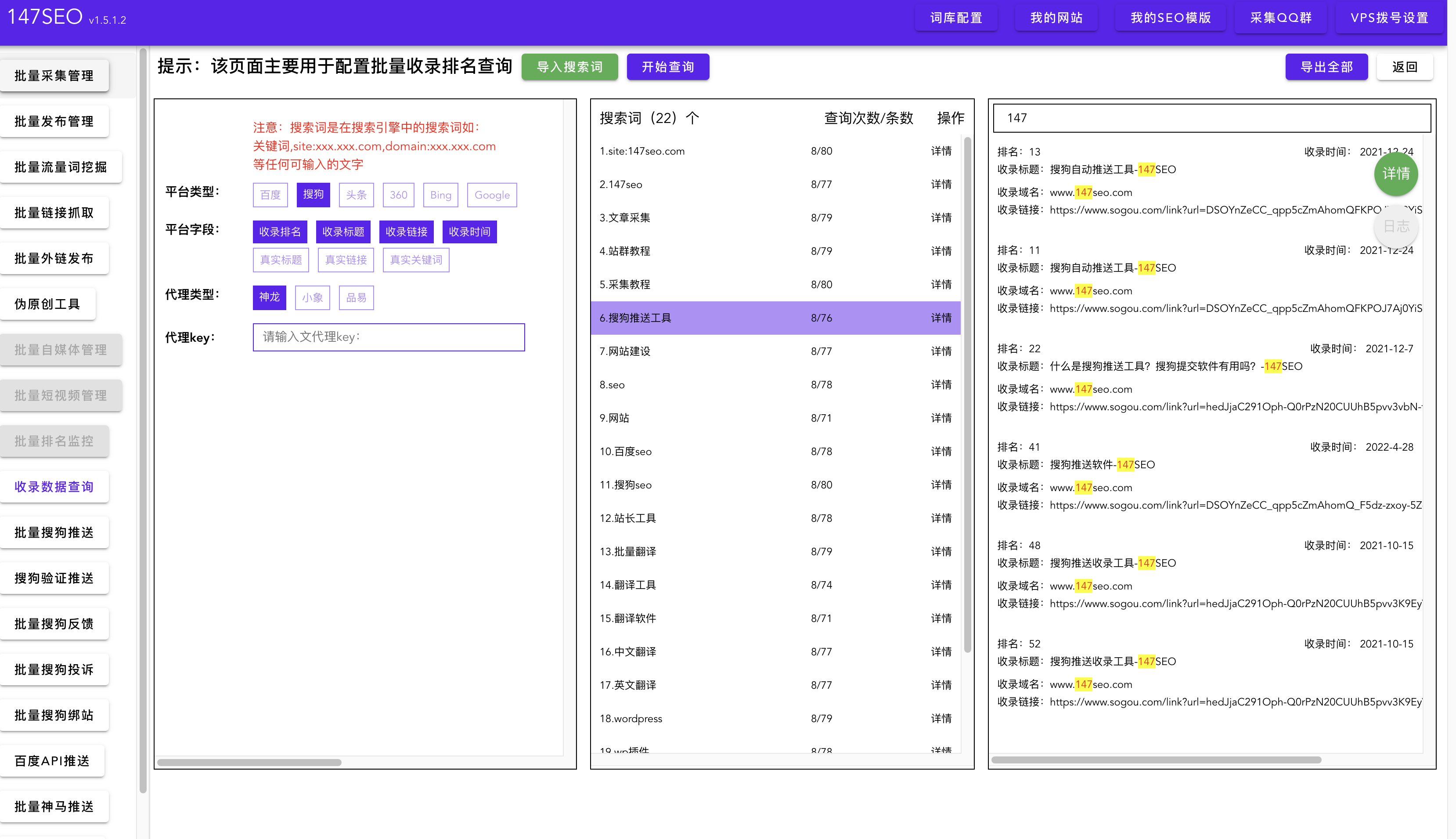Open 详情 for 1.site:147seo.com
This screenshot has height=839, width=1456.
tap(941, 151)
